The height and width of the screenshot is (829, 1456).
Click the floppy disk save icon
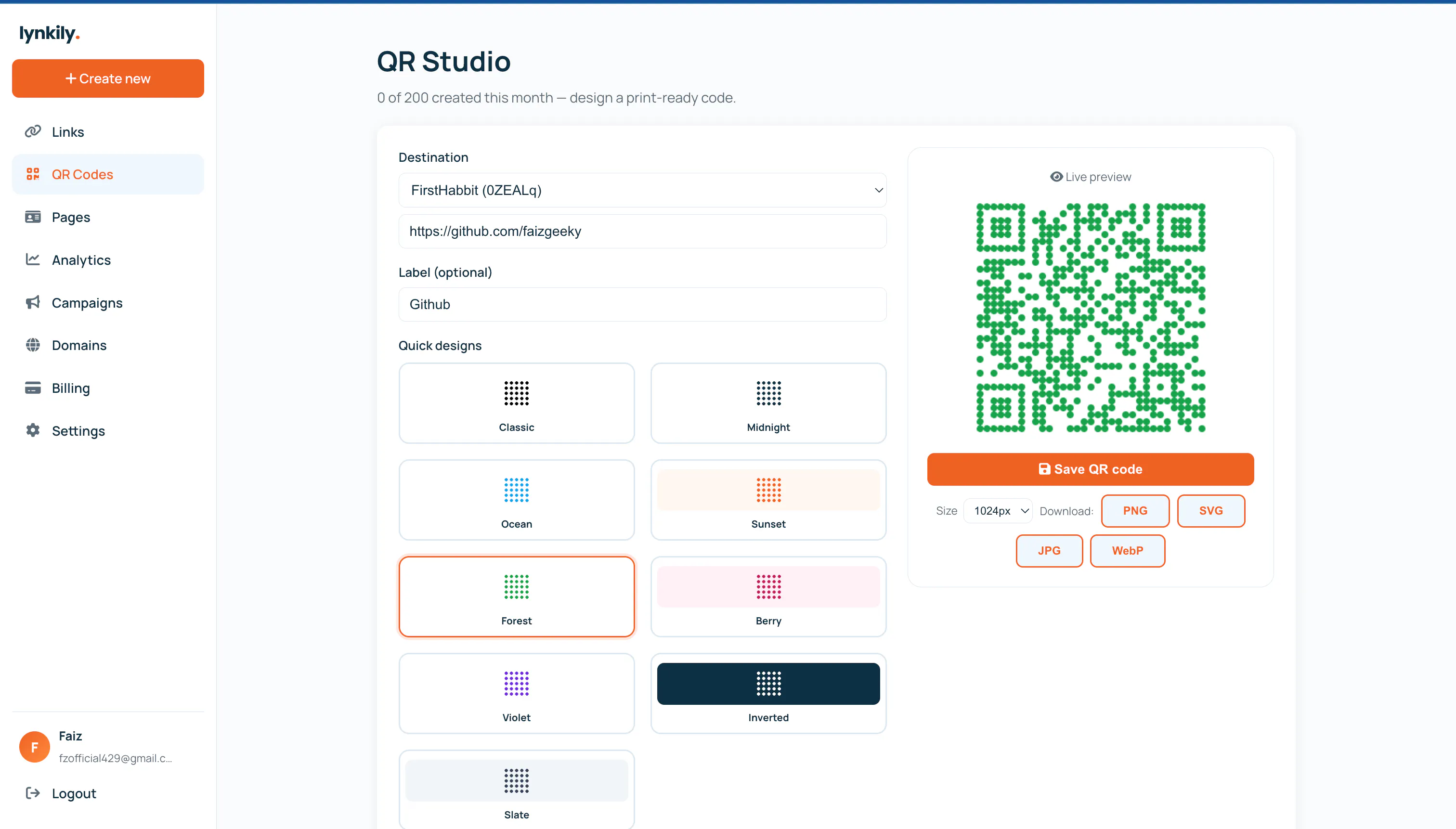(x=1044, y=469)
